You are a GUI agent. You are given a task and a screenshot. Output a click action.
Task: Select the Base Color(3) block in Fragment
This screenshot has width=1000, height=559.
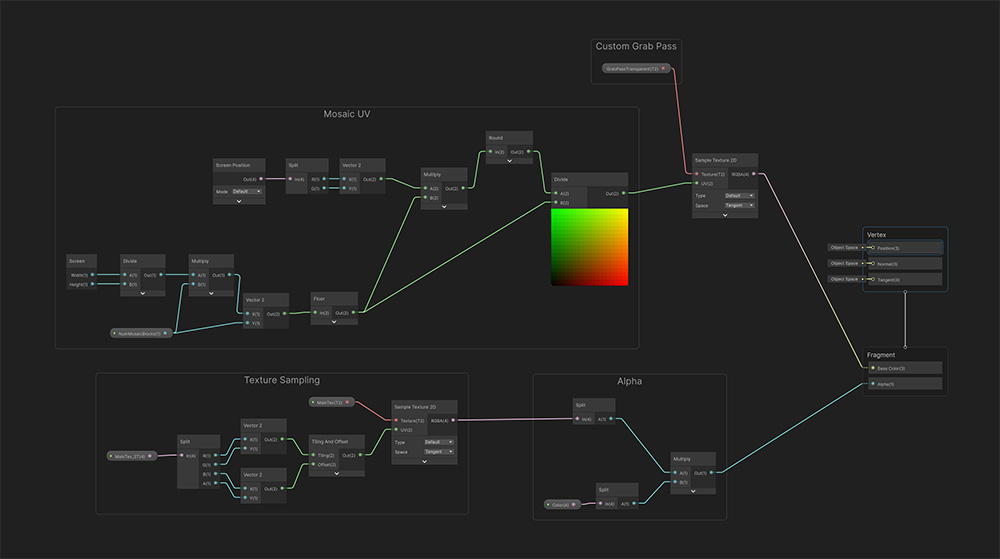905,368
